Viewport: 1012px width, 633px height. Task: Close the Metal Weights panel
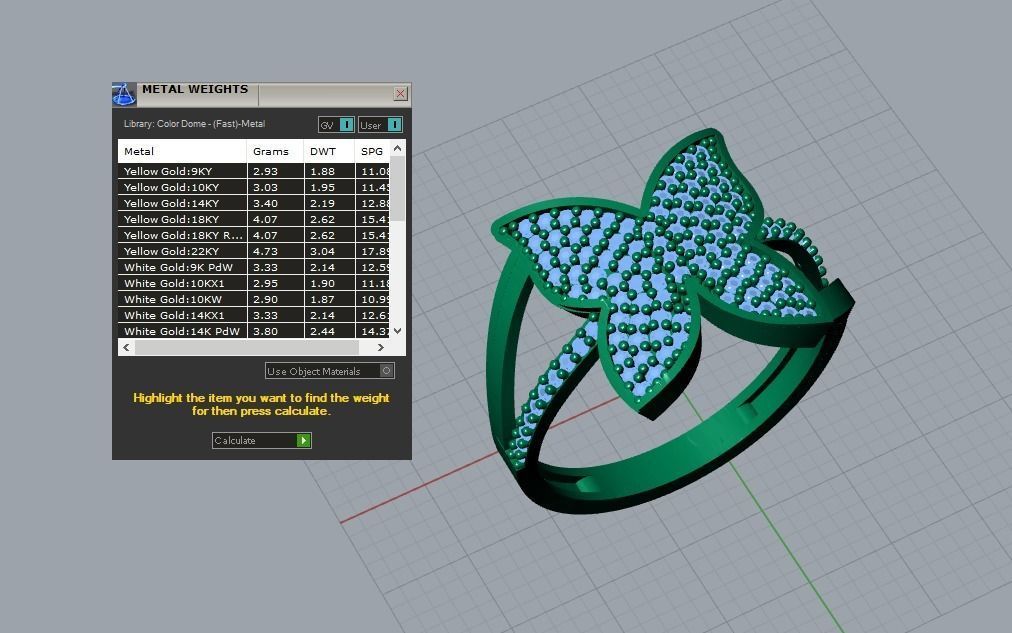[400, 94]
